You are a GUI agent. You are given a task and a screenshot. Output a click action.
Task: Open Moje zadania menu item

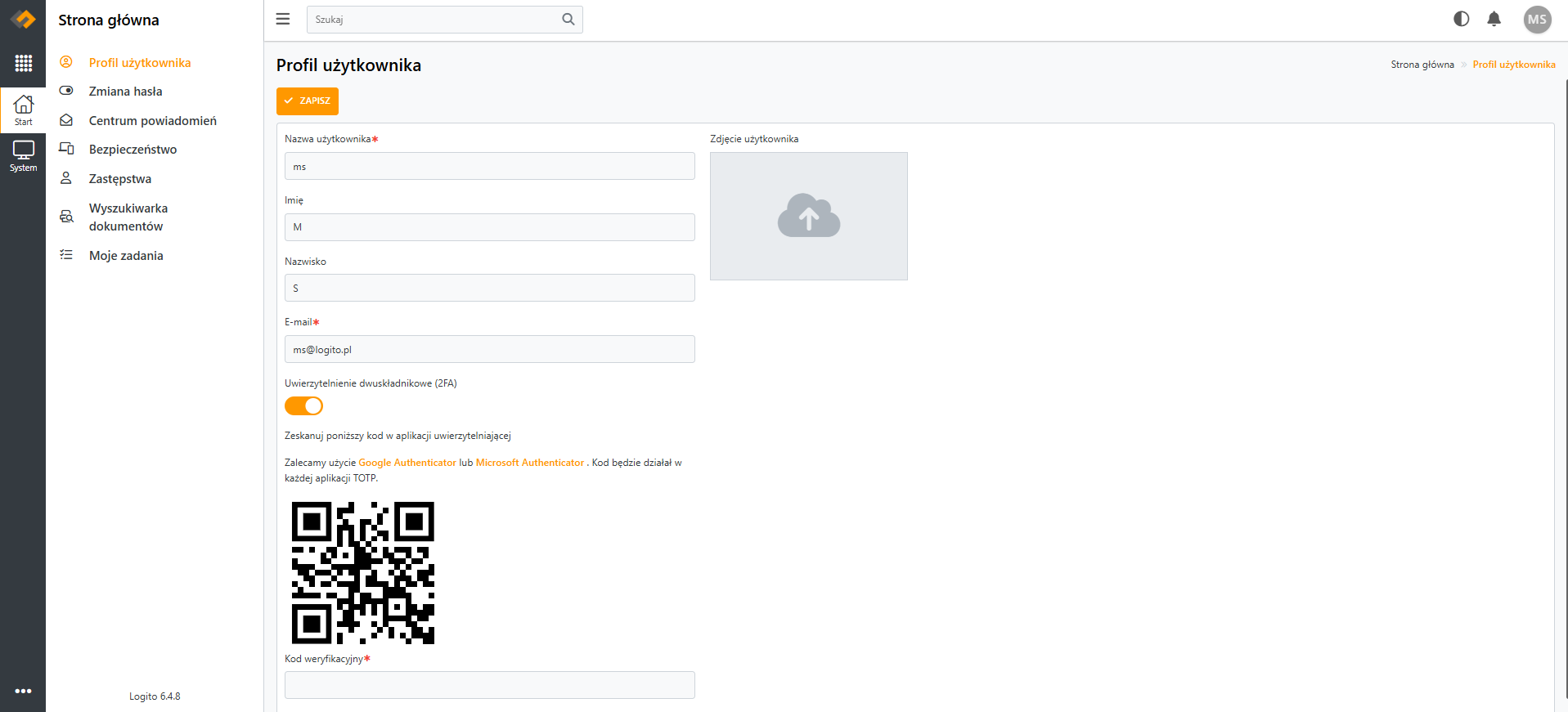(126, 256)
